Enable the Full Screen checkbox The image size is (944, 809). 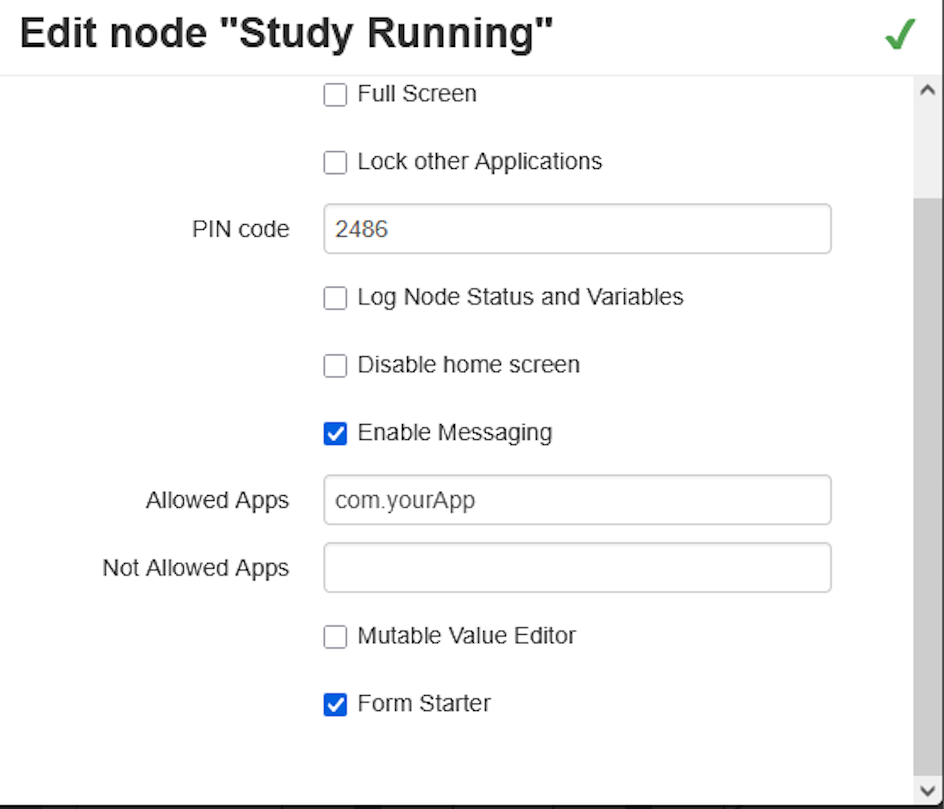[x=335, y=95]
